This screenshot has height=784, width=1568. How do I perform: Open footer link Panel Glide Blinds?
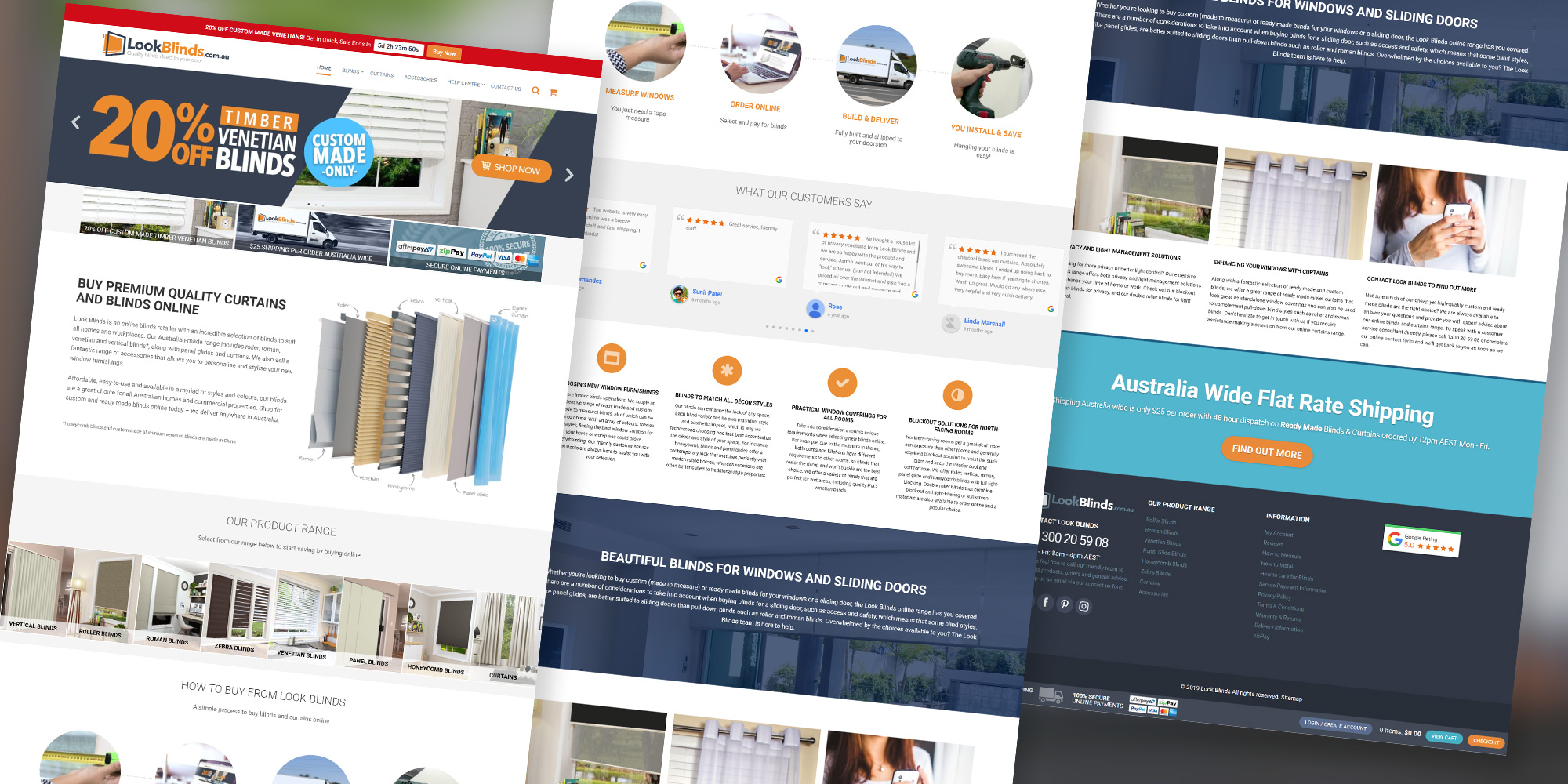pos(1164,553)
